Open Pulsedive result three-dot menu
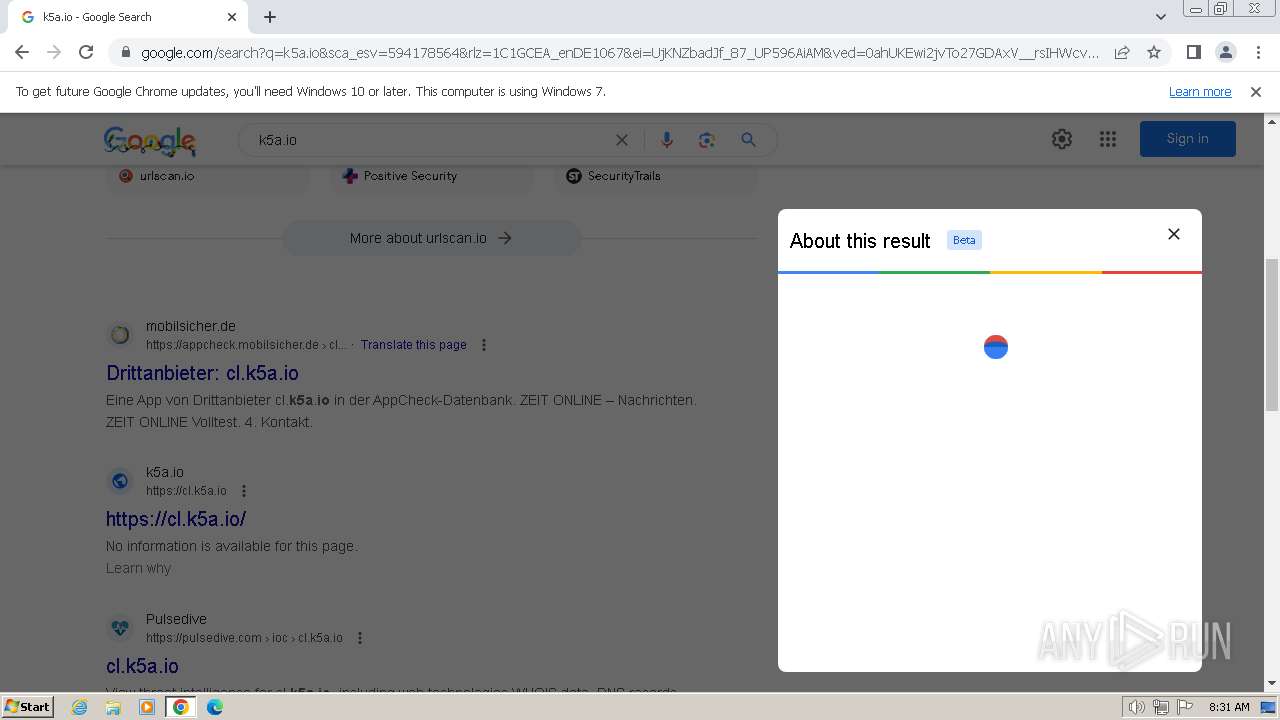The width and height of the screenshot is (1280, 720). (360, 638)
